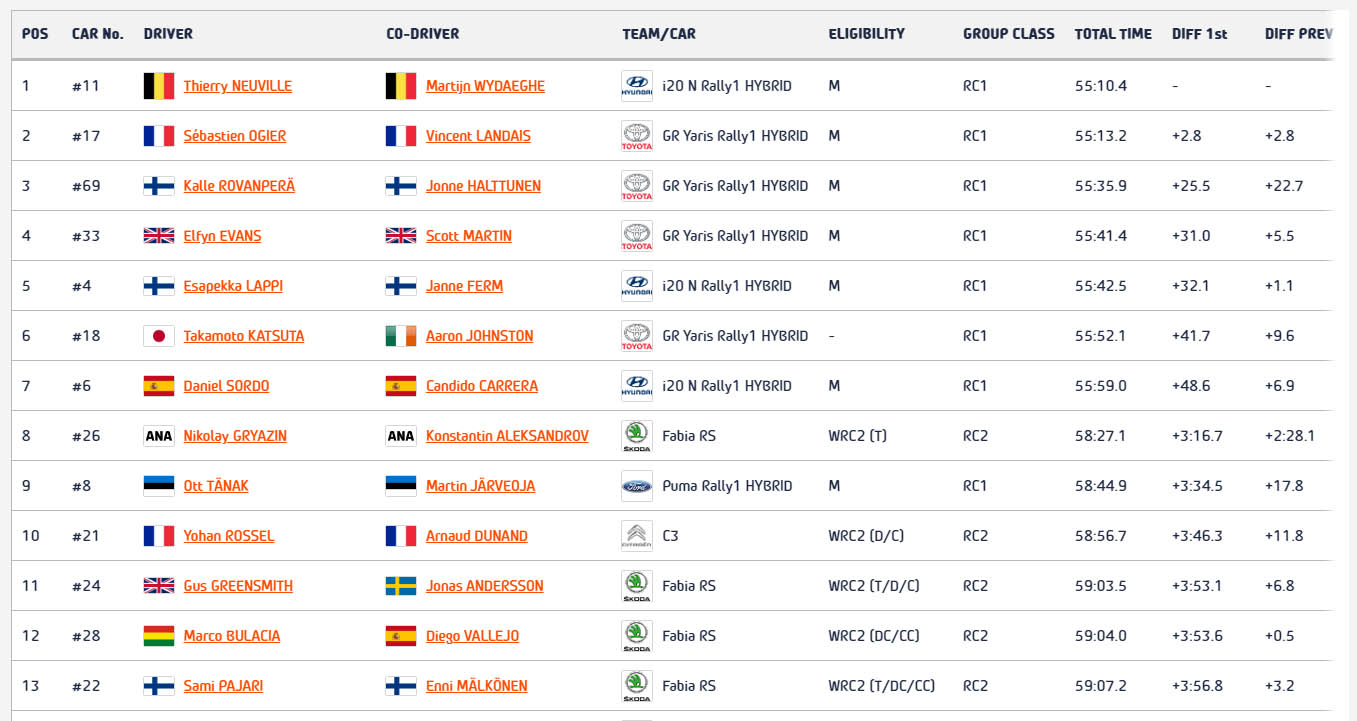The width and height of the screenshot is (1357, 721).
Task: Click the Belgian flag beside Thierry NEUVILLE
Action: click(x=159, y=86)
